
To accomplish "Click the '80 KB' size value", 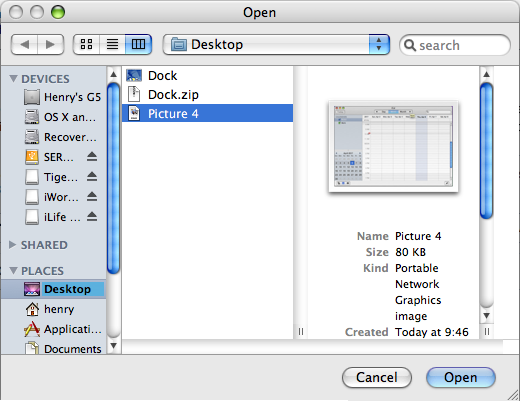I will tap(410, 252).
